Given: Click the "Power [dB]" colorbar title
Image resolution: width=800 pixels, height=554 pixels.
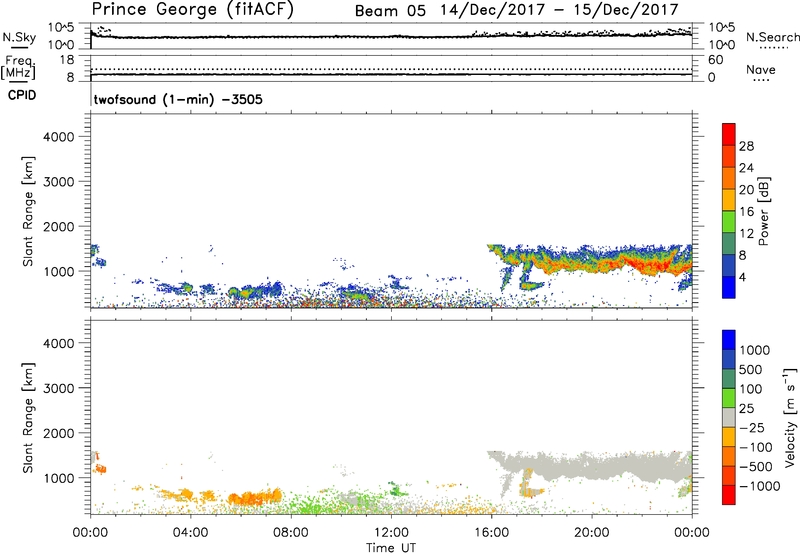Looking at the screenshot, I should (763, 211).
